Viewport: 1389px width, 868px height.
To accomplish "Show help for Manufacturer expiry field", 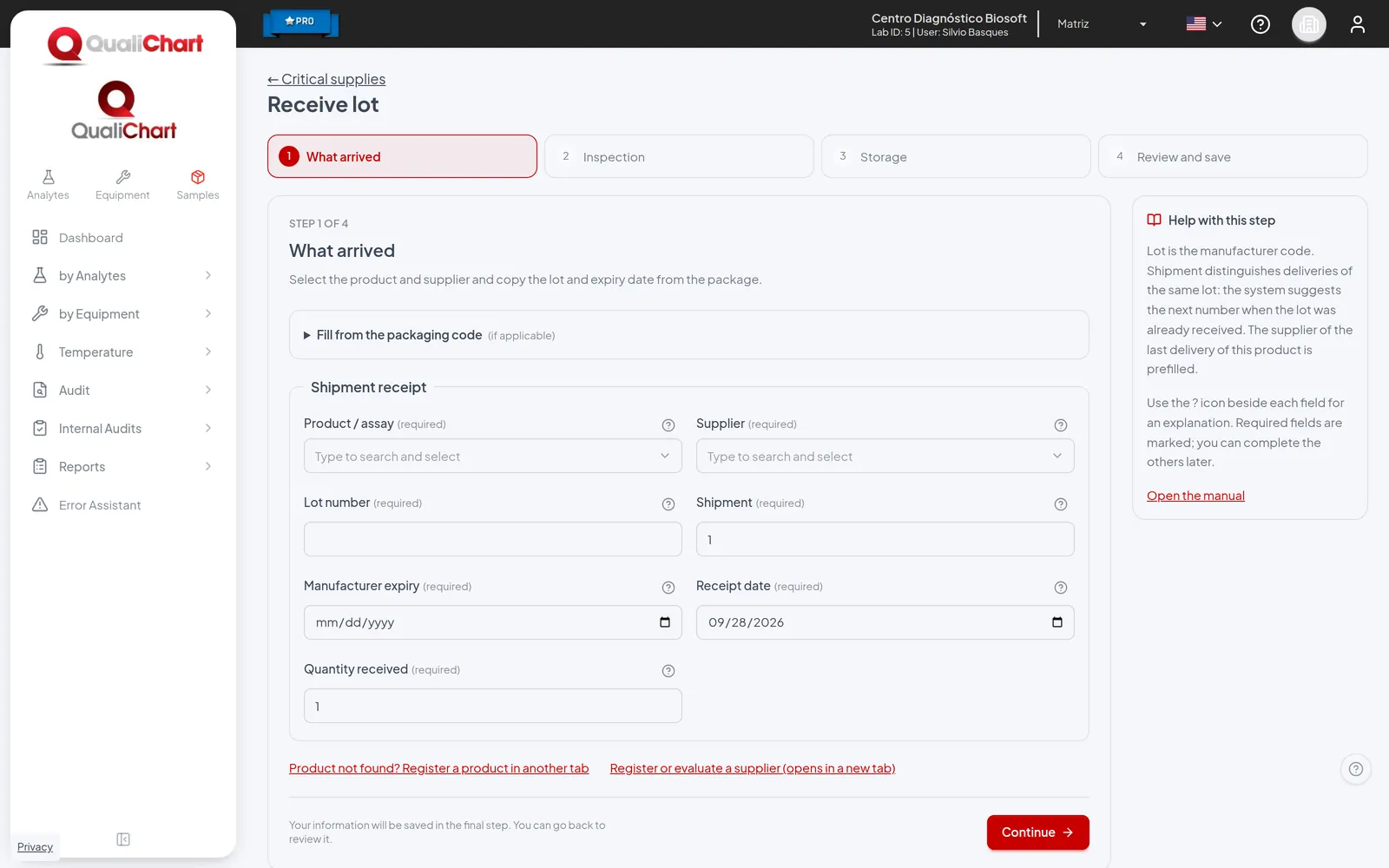I will pyautogui.click(x=668, y=588).
